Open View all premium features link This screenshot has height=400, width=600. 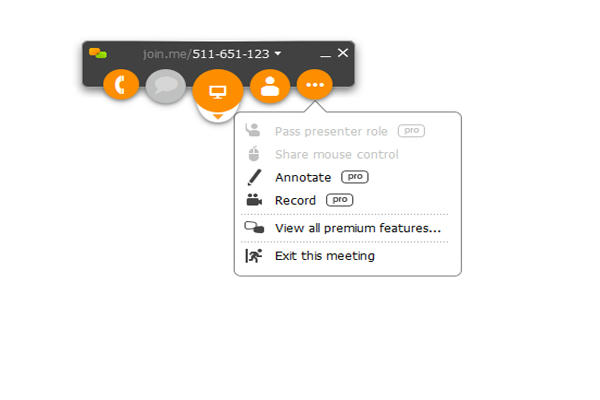click(x=358, y=228)
